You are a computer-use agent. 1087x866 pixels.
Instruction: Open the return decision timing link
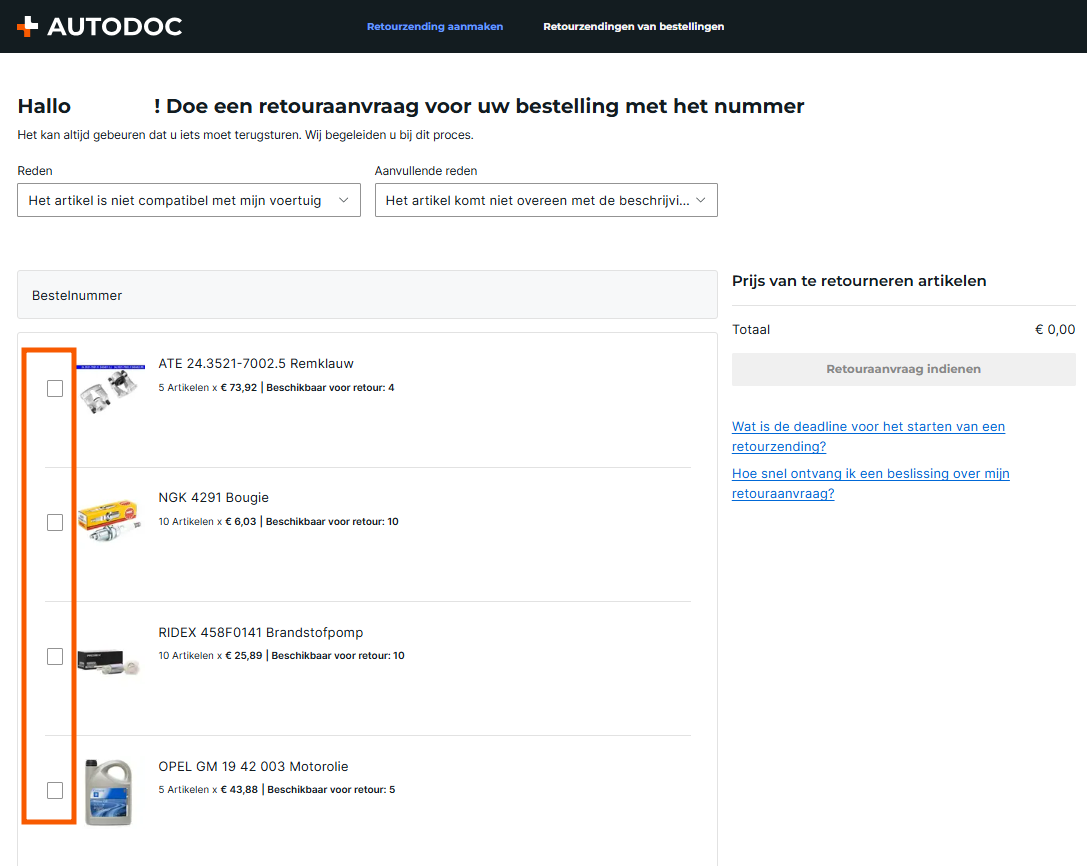click(x=870, y=483)
